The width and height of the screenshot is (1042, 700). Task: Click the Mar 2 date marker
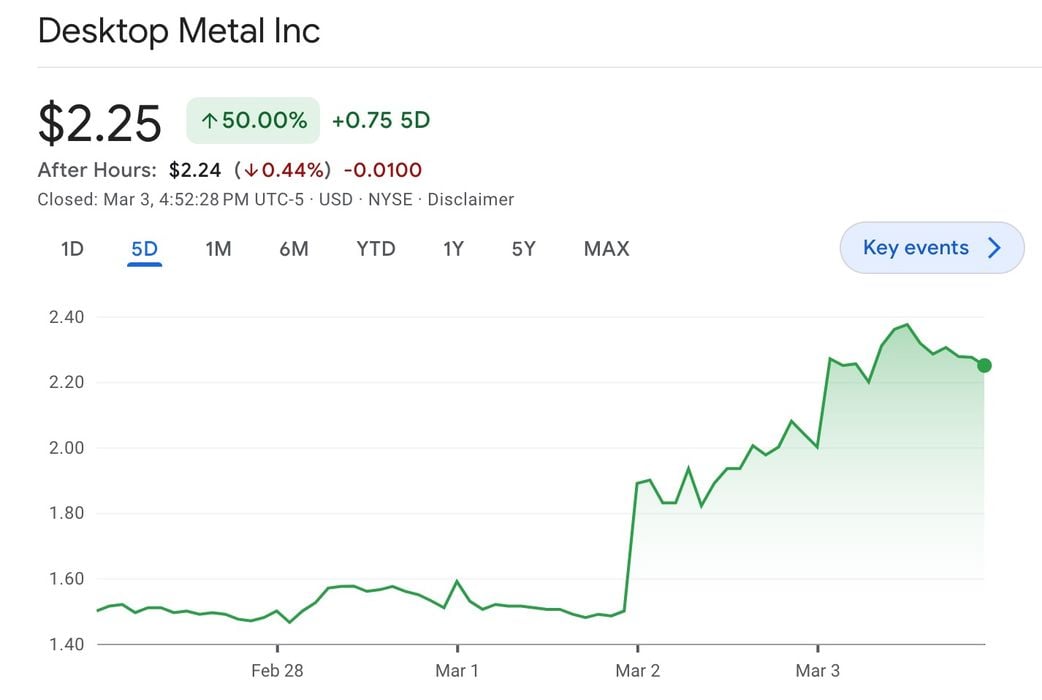[x=637, y=670]
